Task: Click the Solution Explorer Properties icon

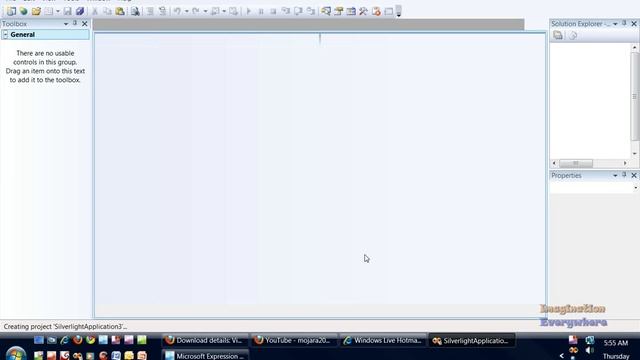Action: tap(558, 36)
